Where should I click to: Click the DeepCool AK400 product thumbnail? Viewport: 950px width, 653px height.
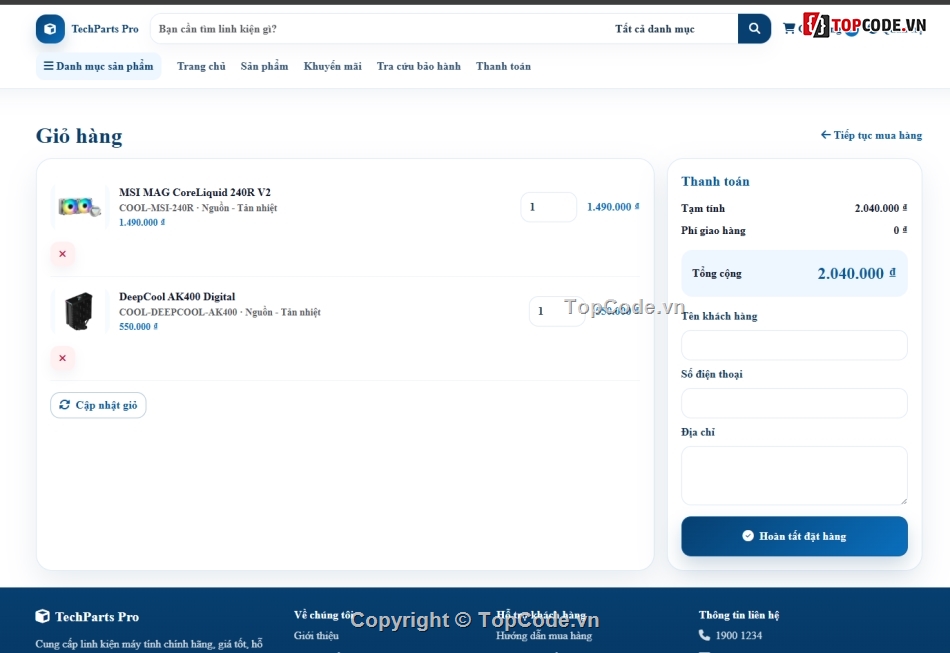tap(79, 311)
